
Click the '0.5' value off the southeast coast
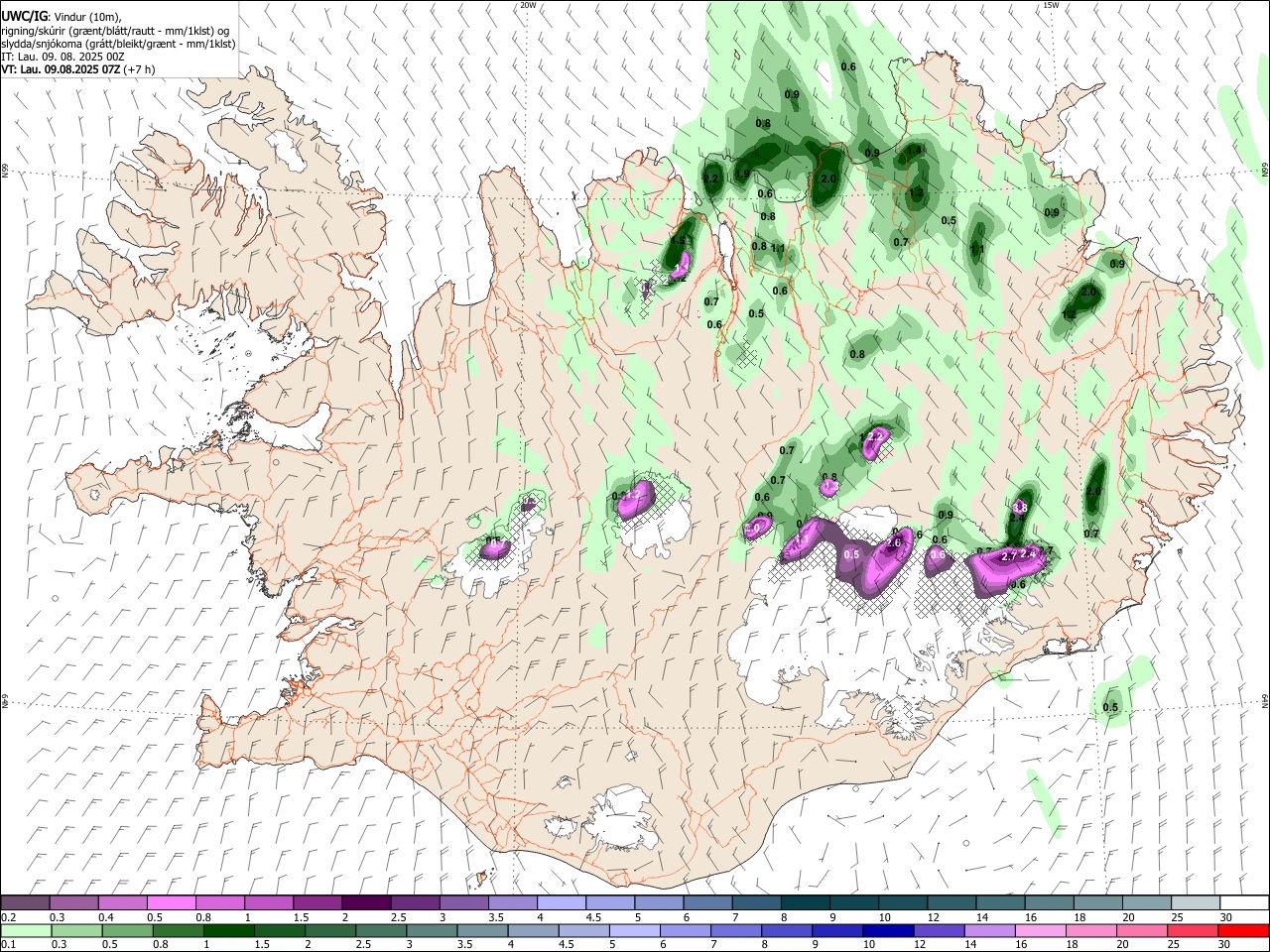tap(1110, 708)
